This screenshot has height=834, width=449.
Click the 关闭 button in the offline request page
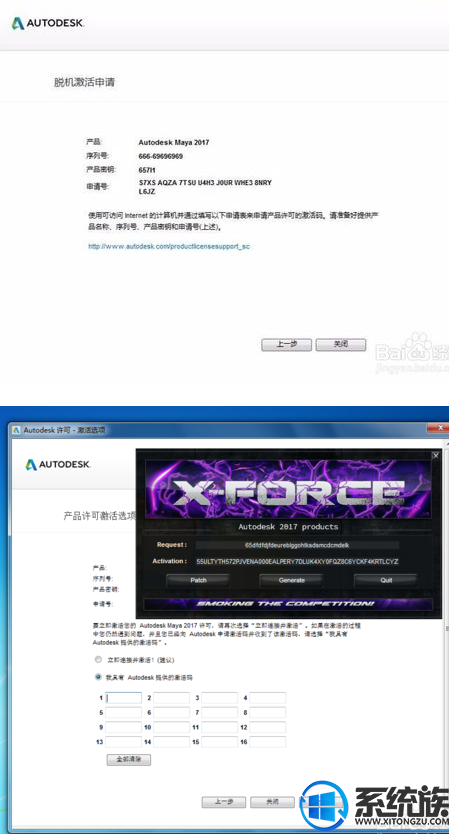click(340, 345)
